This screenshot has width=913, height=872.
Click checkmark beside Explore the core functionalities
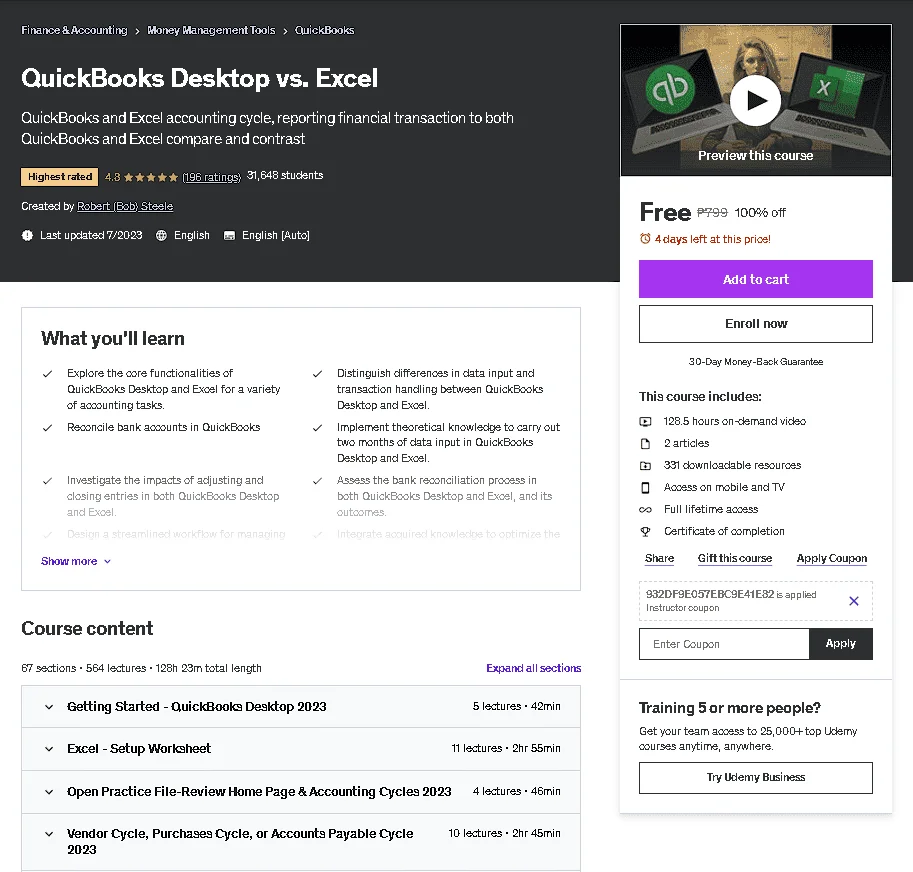(48, 374)
